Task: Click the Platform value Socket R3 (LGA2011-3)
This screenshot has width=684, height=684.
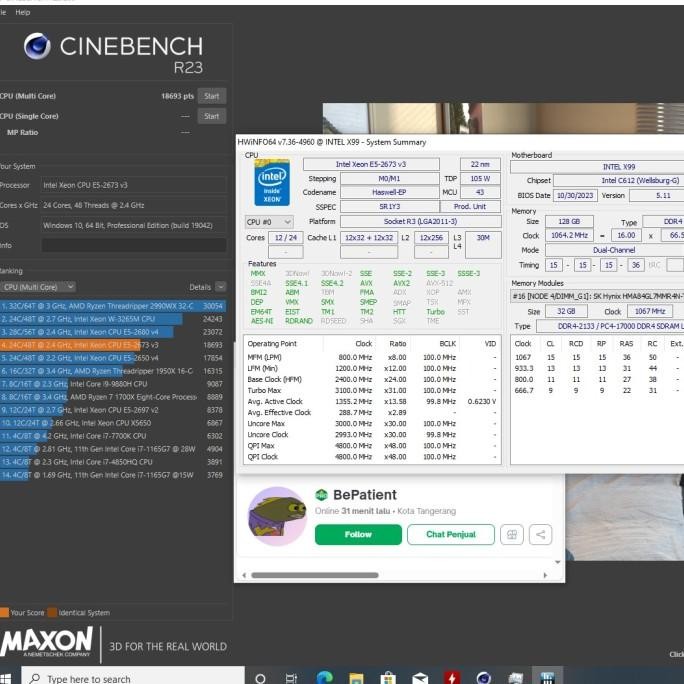Action: (x=421, y=221)
